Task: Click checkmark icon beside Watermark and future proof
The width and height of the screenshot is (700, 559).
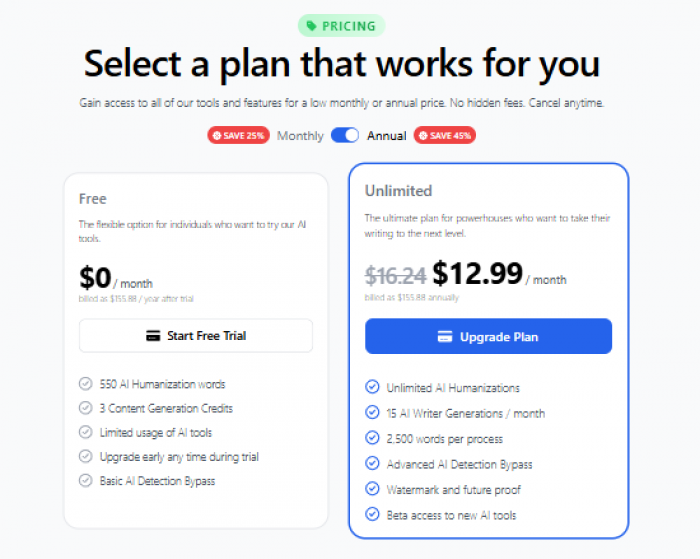Action: (372, 488)
